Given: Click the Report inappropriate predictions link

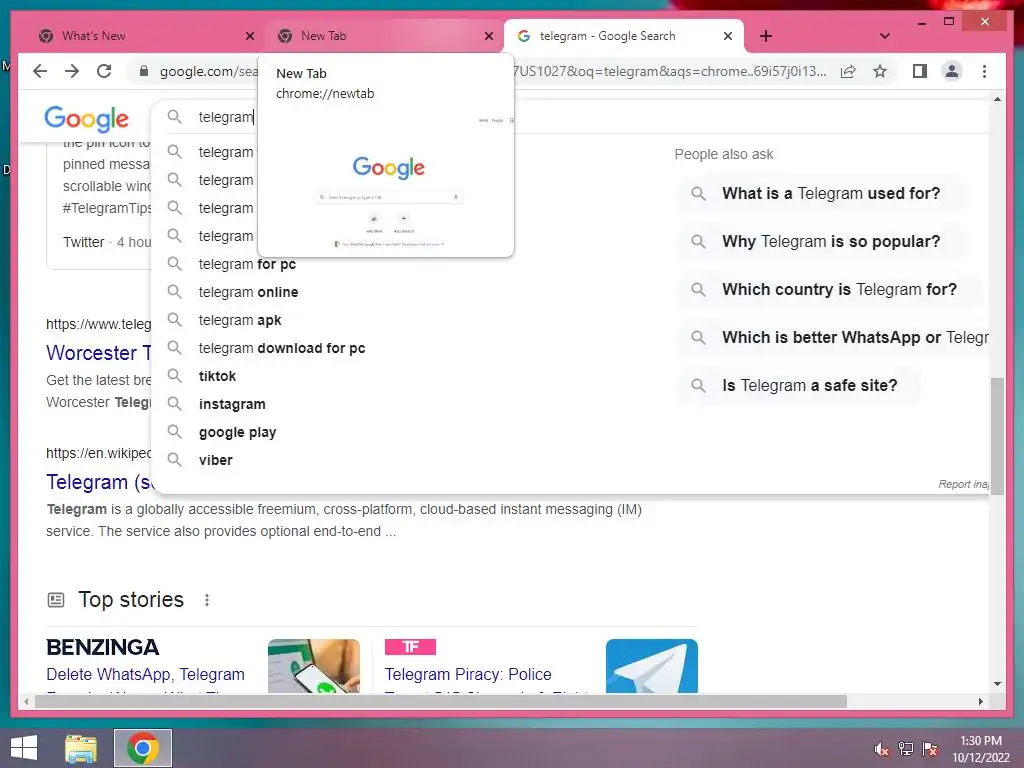Looking at the screenshot, I should pos(963,484).
